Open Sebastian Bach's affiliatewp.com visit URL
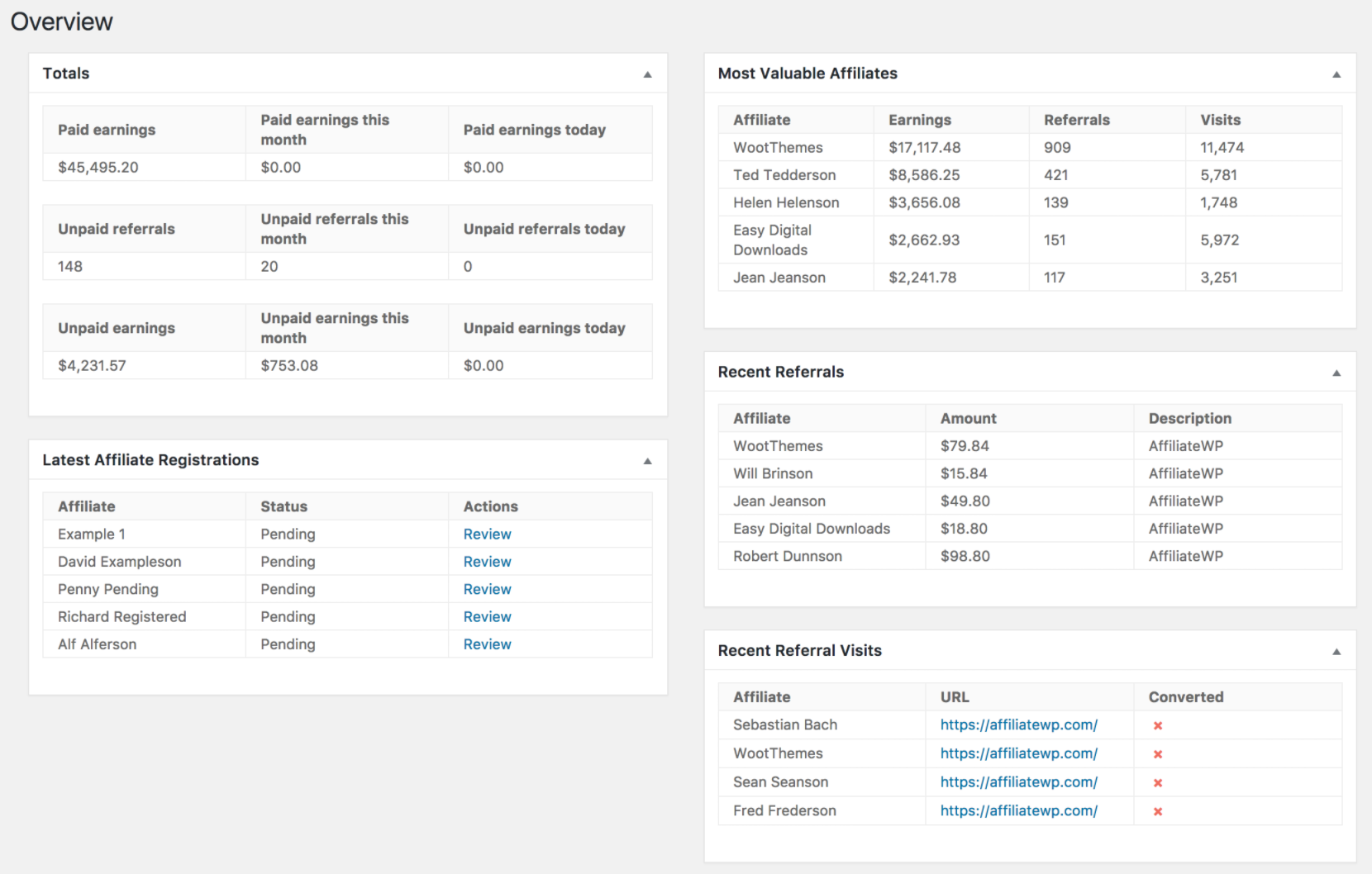This screenshot has height=874, width=1372. pos(1018,724)
